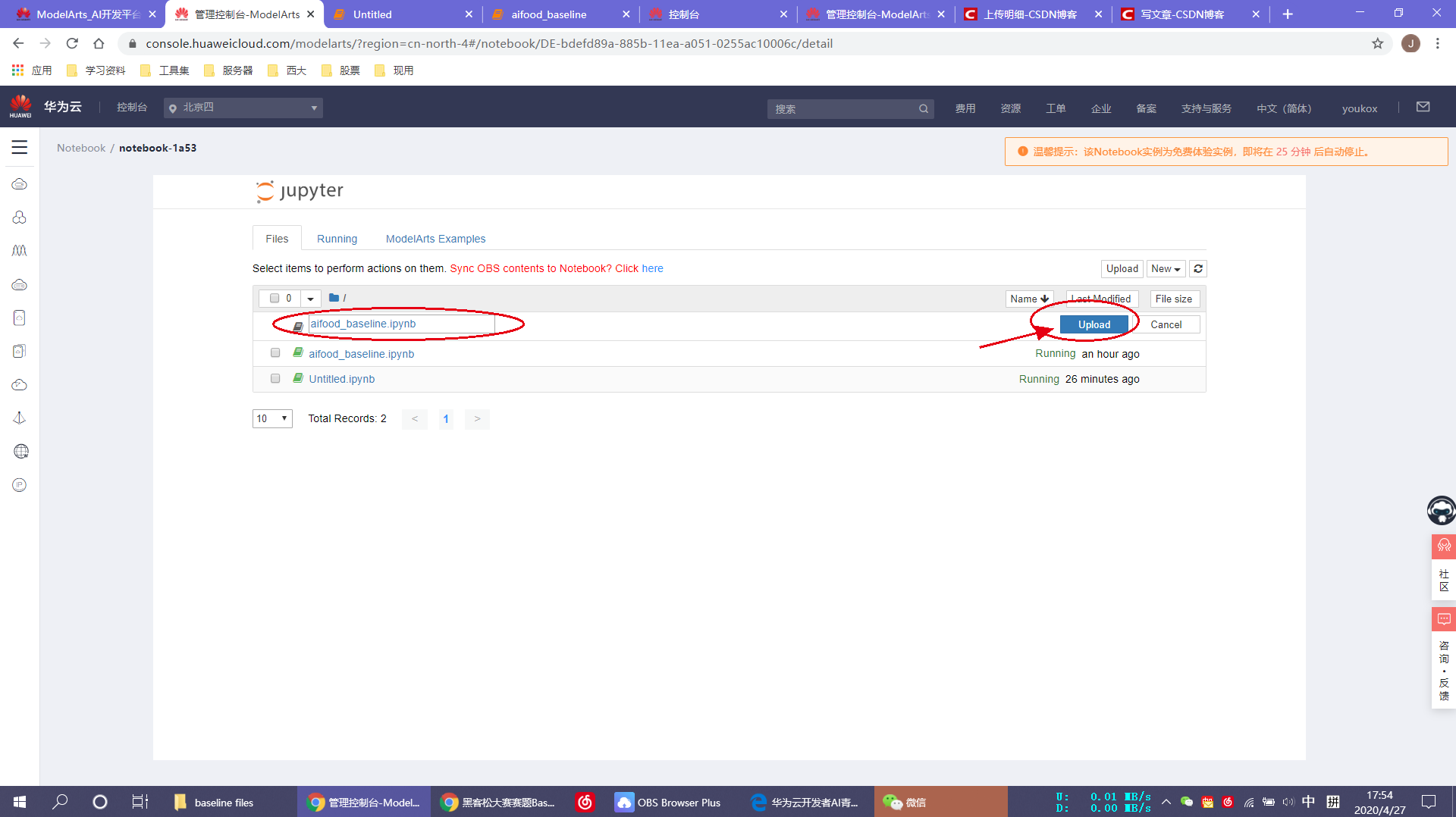Show hidden system tray icons
Image resolution: width=1456 pixels, height=817 pixels.
pos(1166,802)
